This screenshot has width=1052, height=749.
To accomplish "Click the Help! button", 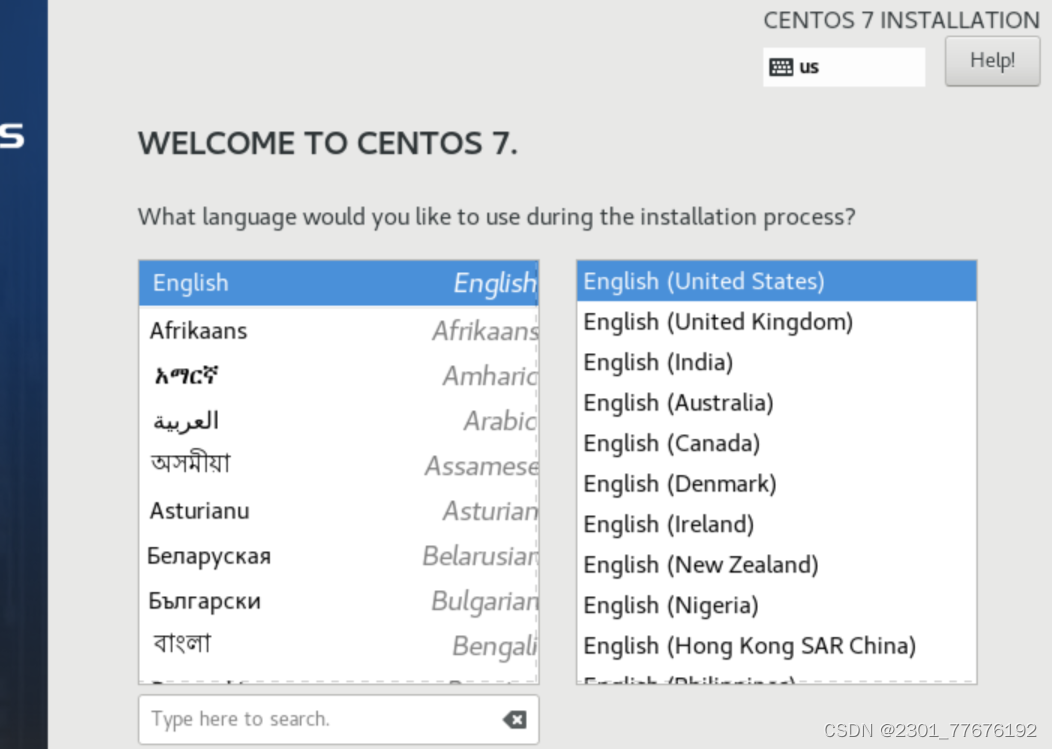I will (992, 61).
